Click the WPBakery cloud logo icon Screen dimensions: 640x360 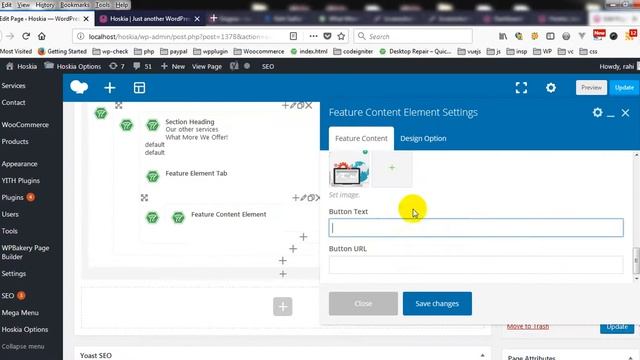(79, 87)
